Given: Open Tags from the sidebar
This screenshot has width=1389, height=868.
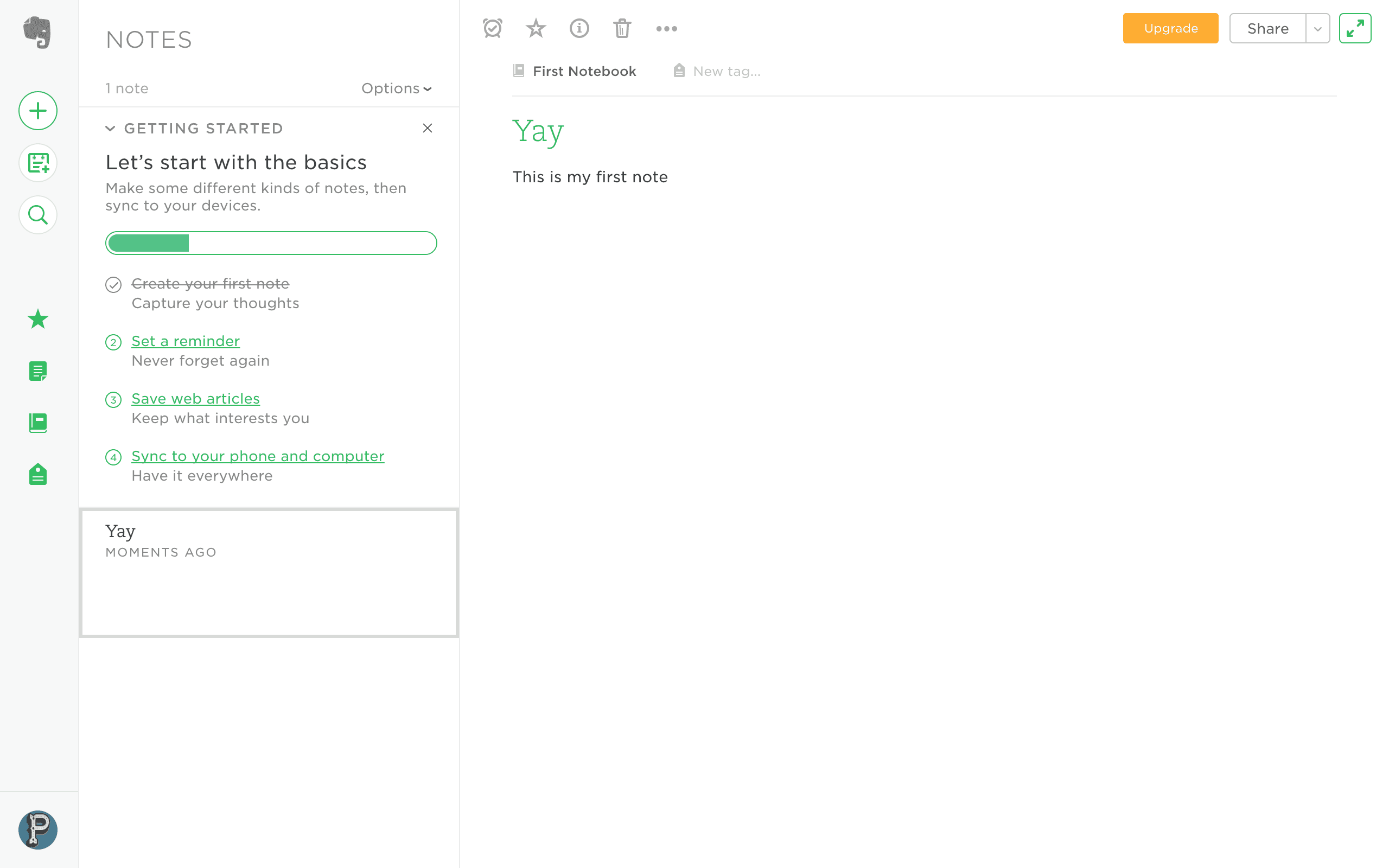Looking at the screenshot, I should click(x=38, y=475).
